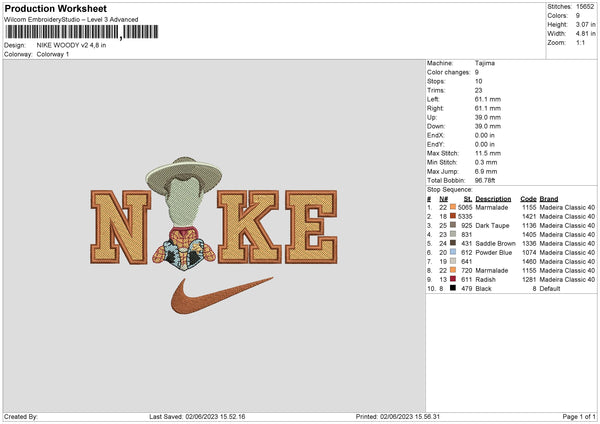This screenshot has width=600, height=424.
Task: Click the code 1460 in row 7
Action: click(529, 261)
